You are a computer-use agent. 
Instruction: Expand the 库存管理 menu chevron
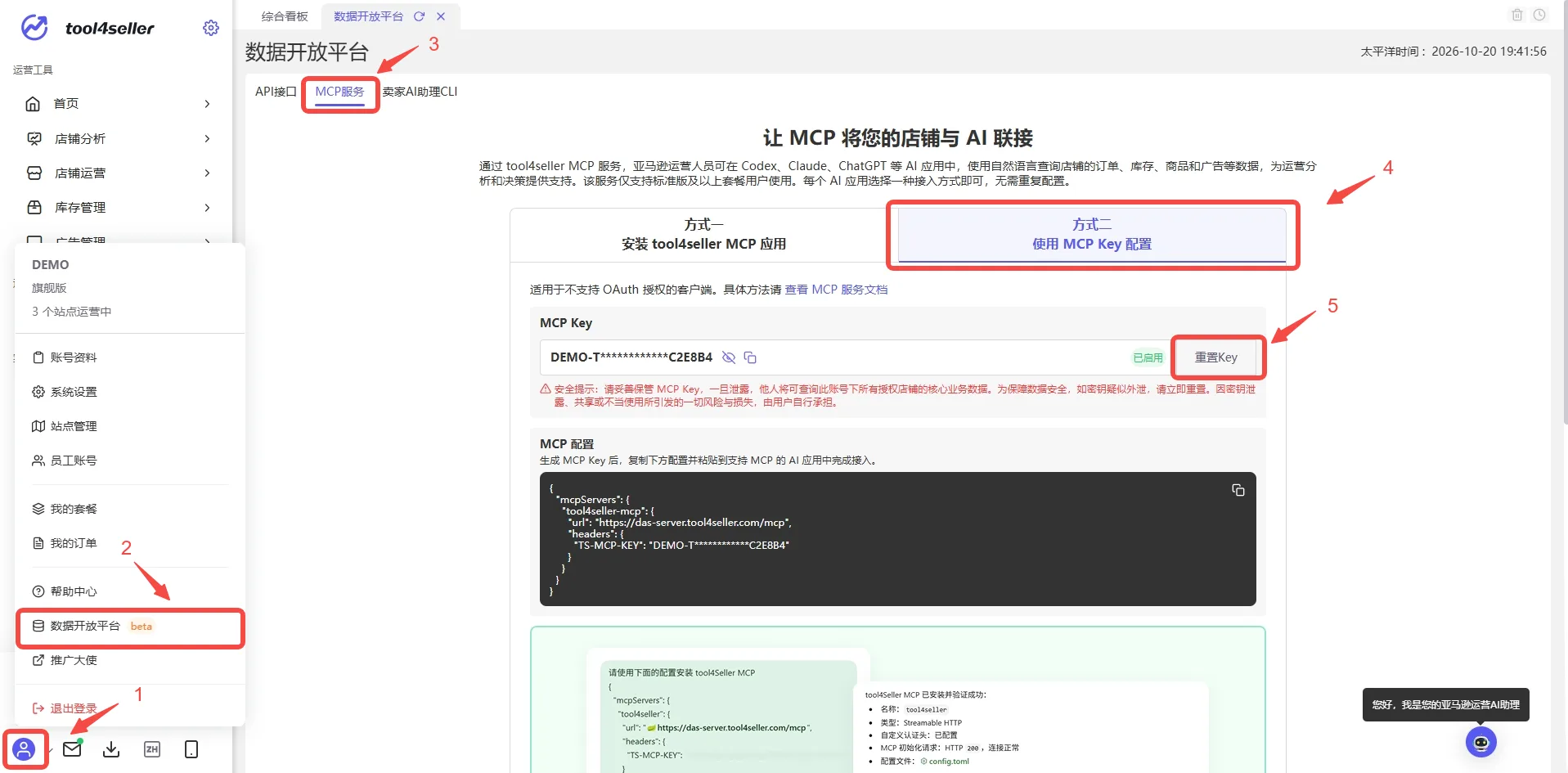(x=207, y=208)
